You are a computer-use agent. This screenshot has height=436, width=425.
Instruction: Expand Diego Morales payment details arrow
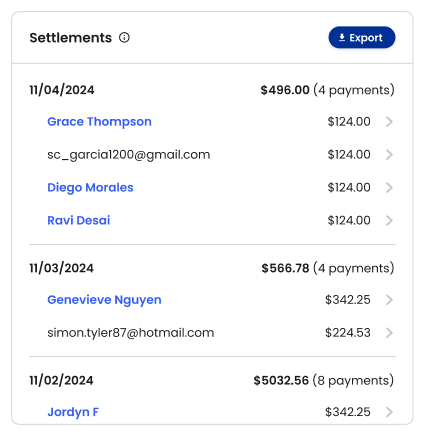coord(389,188)
